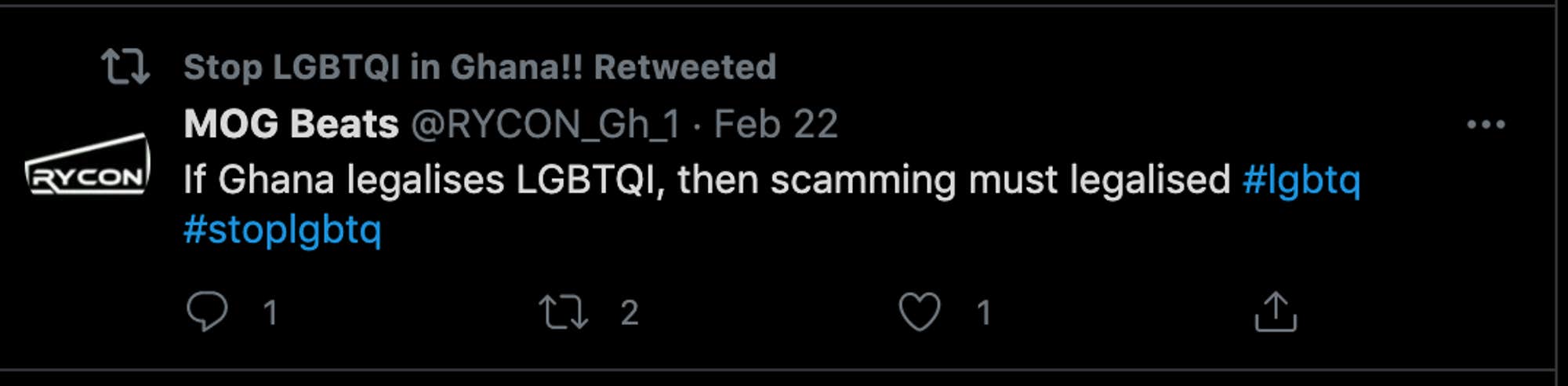The height and width of the screenshot is (386, 1568).
Task: Retweet the MOG Beats tweet
Action: coord(563,311)
